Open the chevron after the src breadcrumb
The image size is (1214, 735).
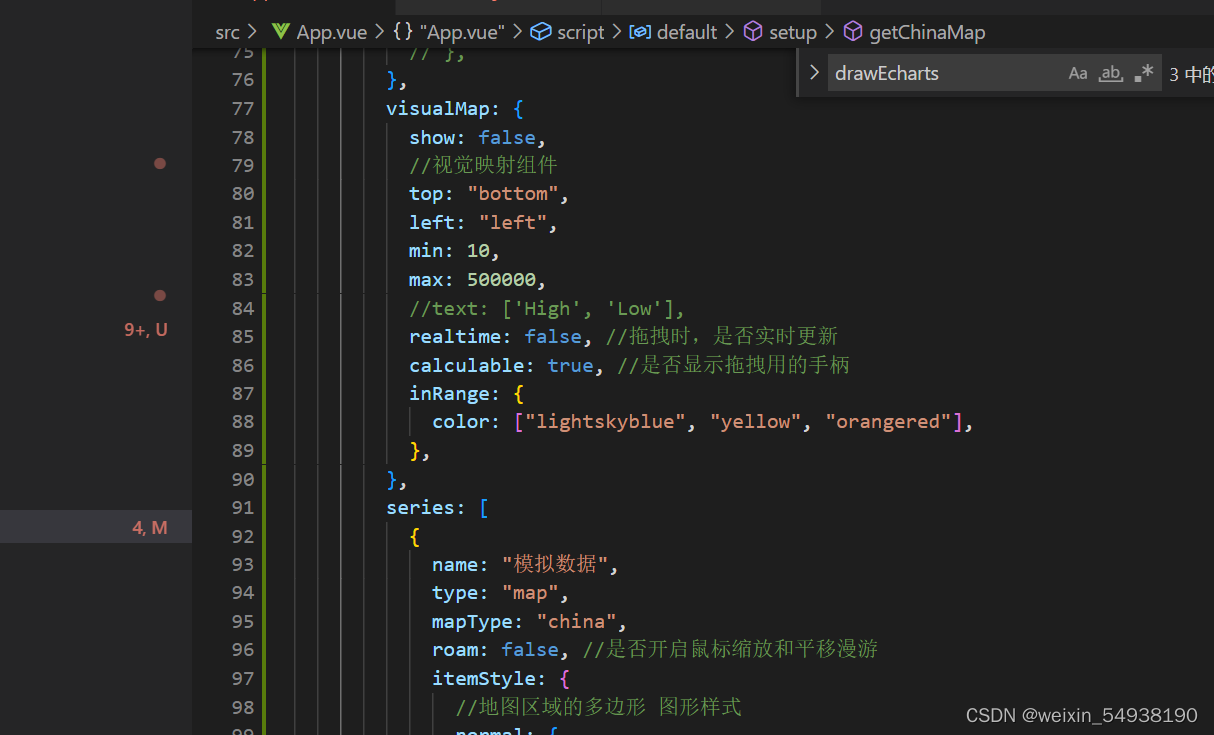pos(250,31)
